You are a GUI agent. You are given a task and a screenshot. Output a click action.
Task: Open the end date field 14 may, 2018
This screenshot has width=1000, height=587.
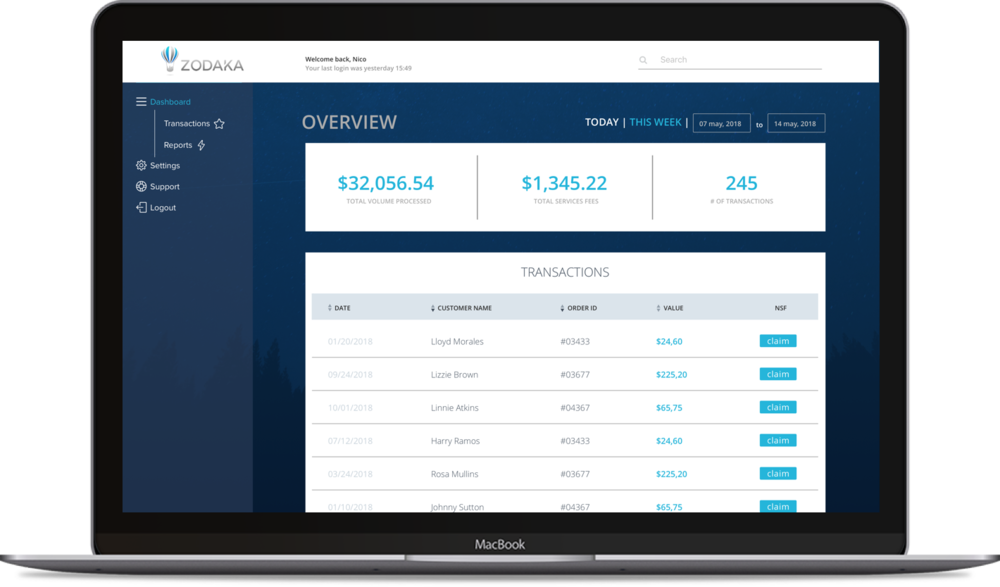click(x=796, y=123)
